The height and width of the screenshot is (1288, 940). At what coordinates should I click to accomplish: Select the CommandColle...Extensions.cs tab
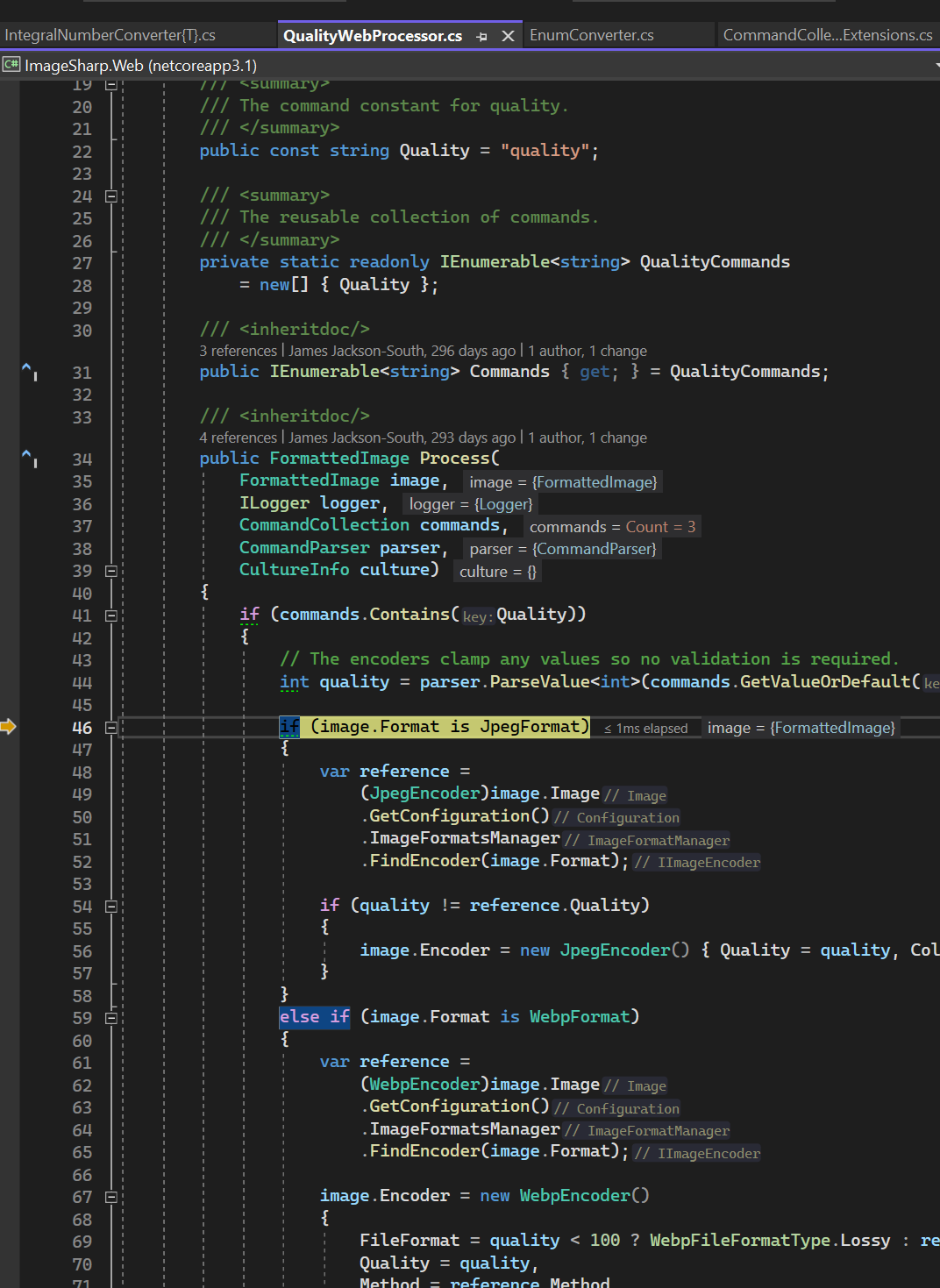827,34
